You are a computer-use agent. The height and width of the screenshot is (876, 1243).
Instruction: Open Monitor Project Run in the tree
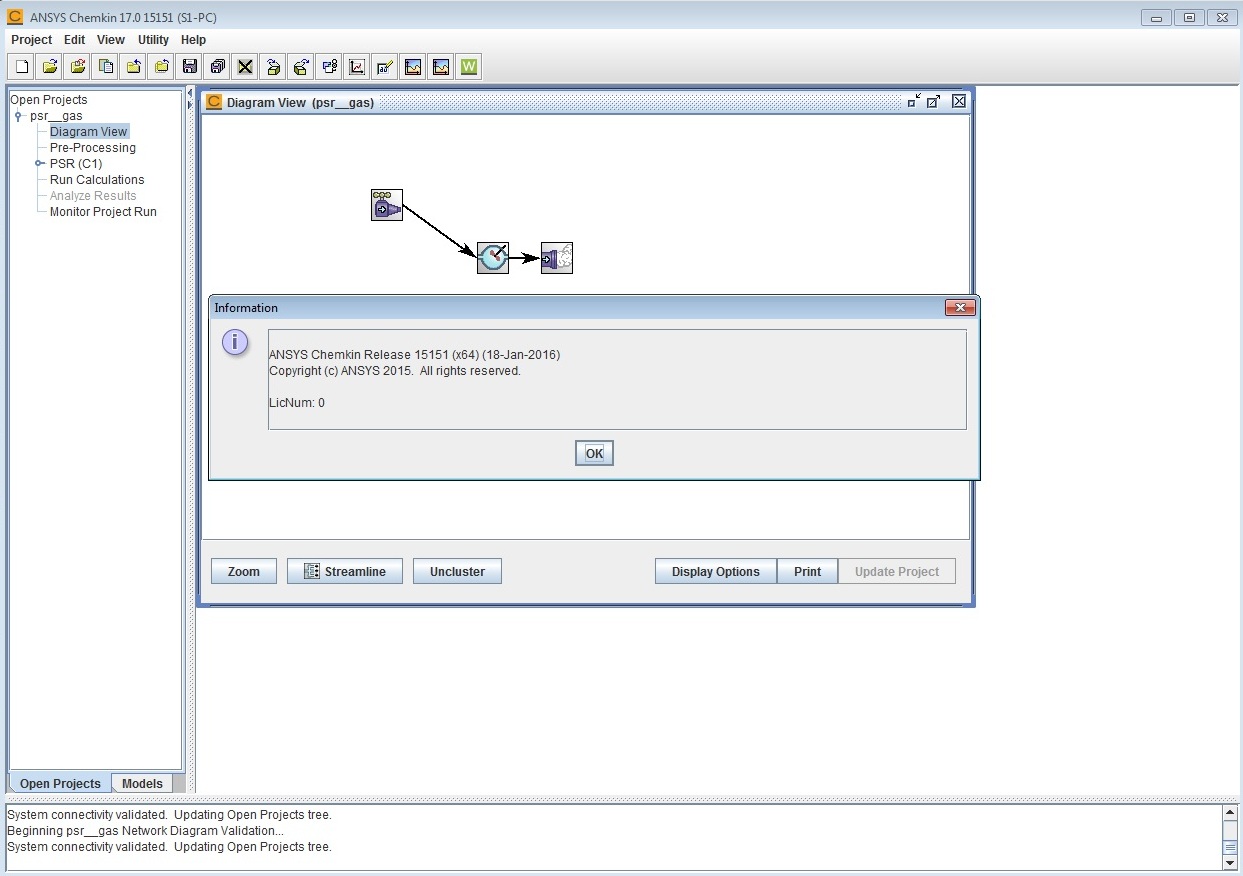[x=103, y=212]
